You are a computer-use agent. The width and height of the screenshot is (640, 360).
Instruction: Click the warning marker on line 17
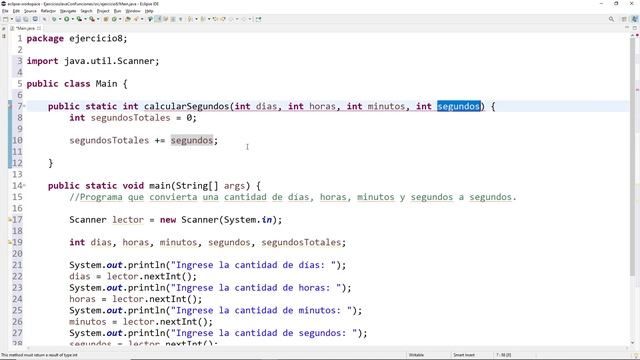point(10,220)
